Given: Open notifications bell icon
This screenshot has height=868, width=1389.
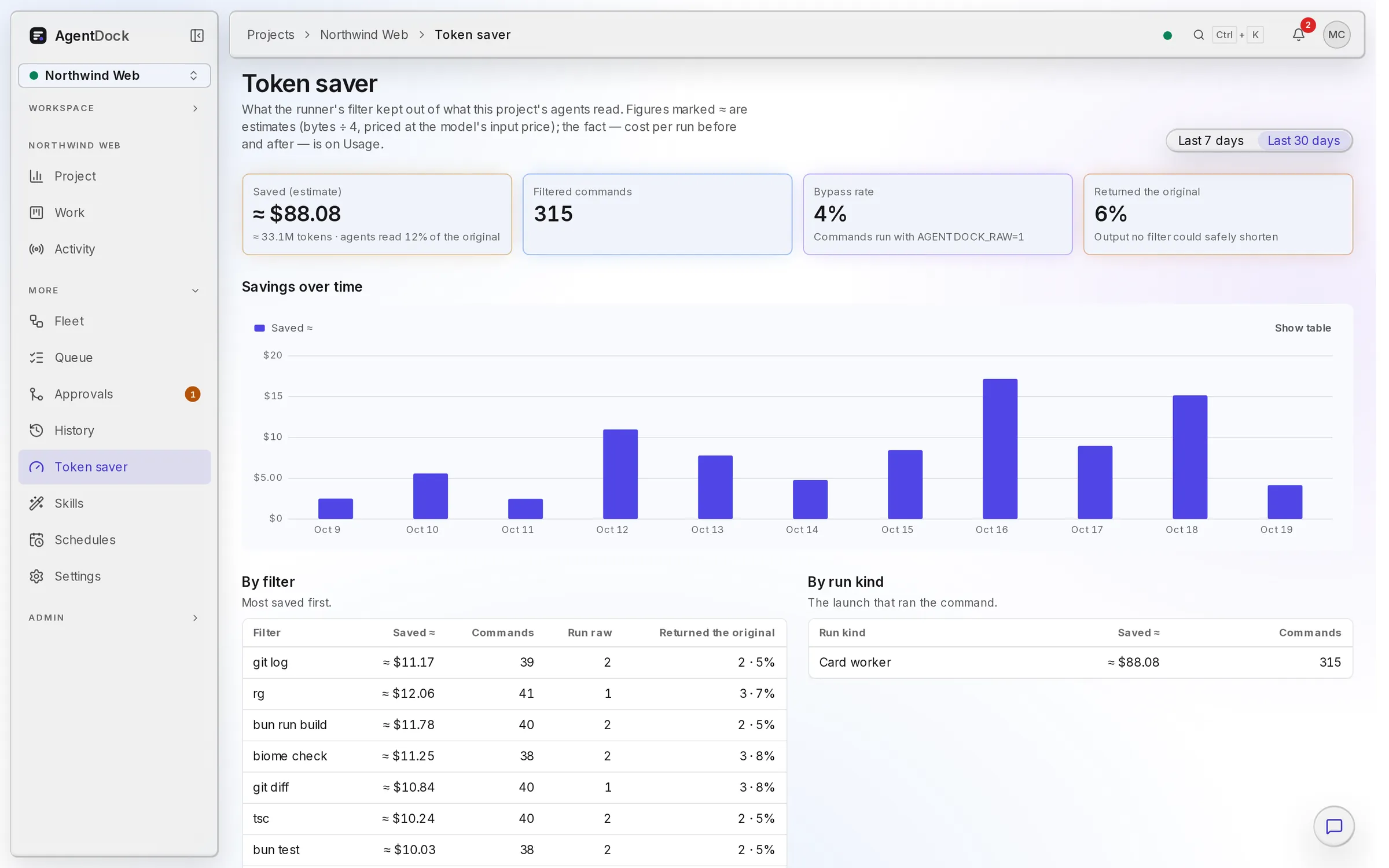Looking at the screenshot, I should click(1299, 35).
